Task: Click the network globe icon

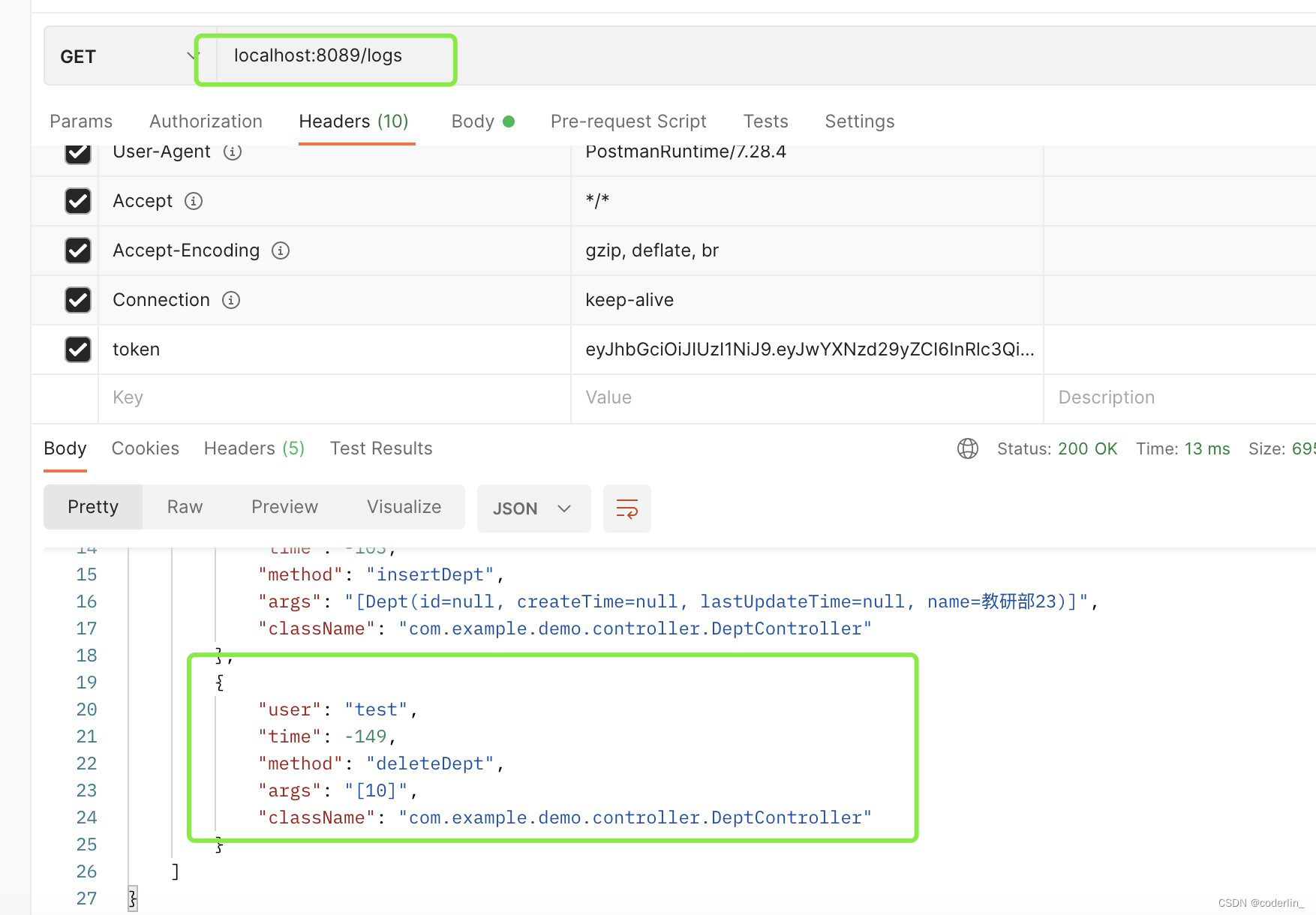Action: pos(968,448)
